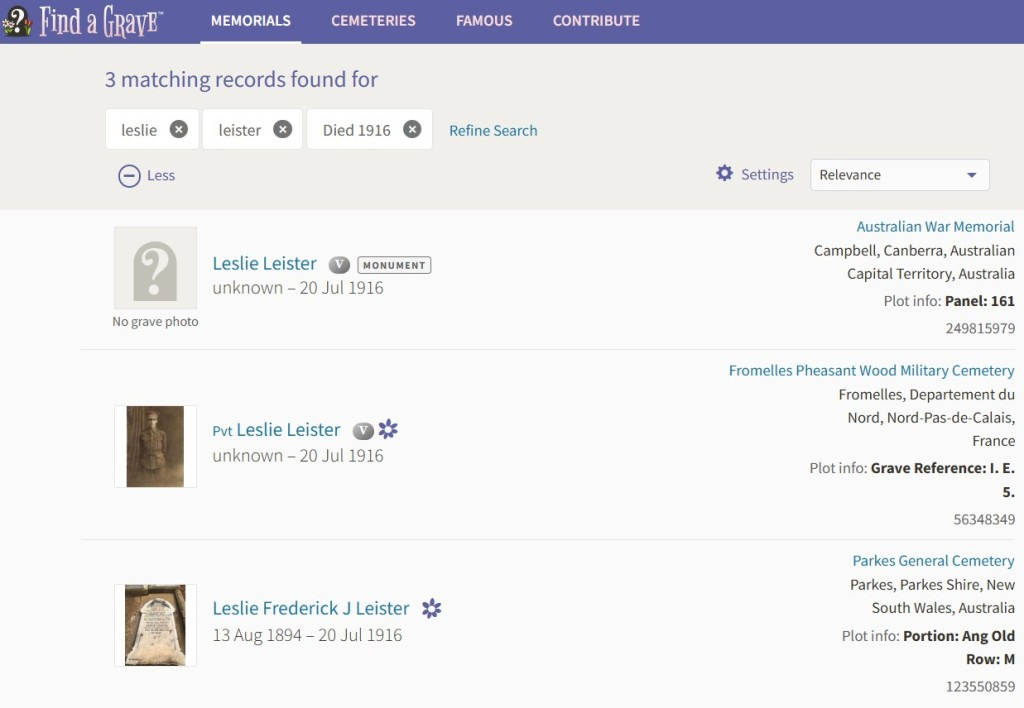Remove the 'leslie' search filter
The height and width of the screenshot is (708, 1024).
click(178, 129)
